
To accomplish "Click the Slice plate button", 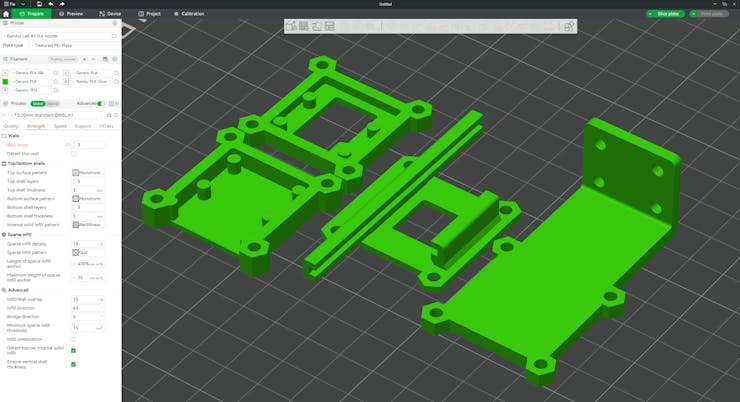I will [668, 14].
